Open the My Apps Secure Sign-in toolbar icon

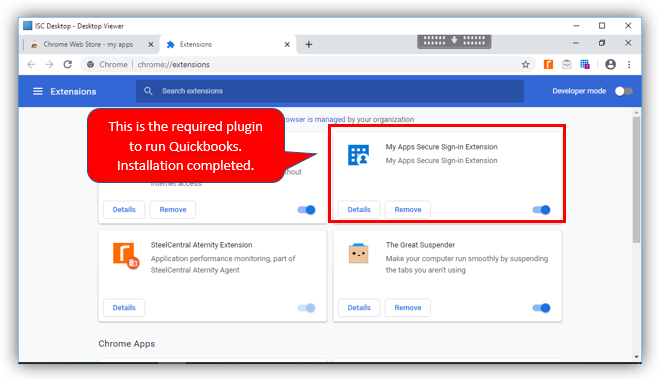(585, 65)
